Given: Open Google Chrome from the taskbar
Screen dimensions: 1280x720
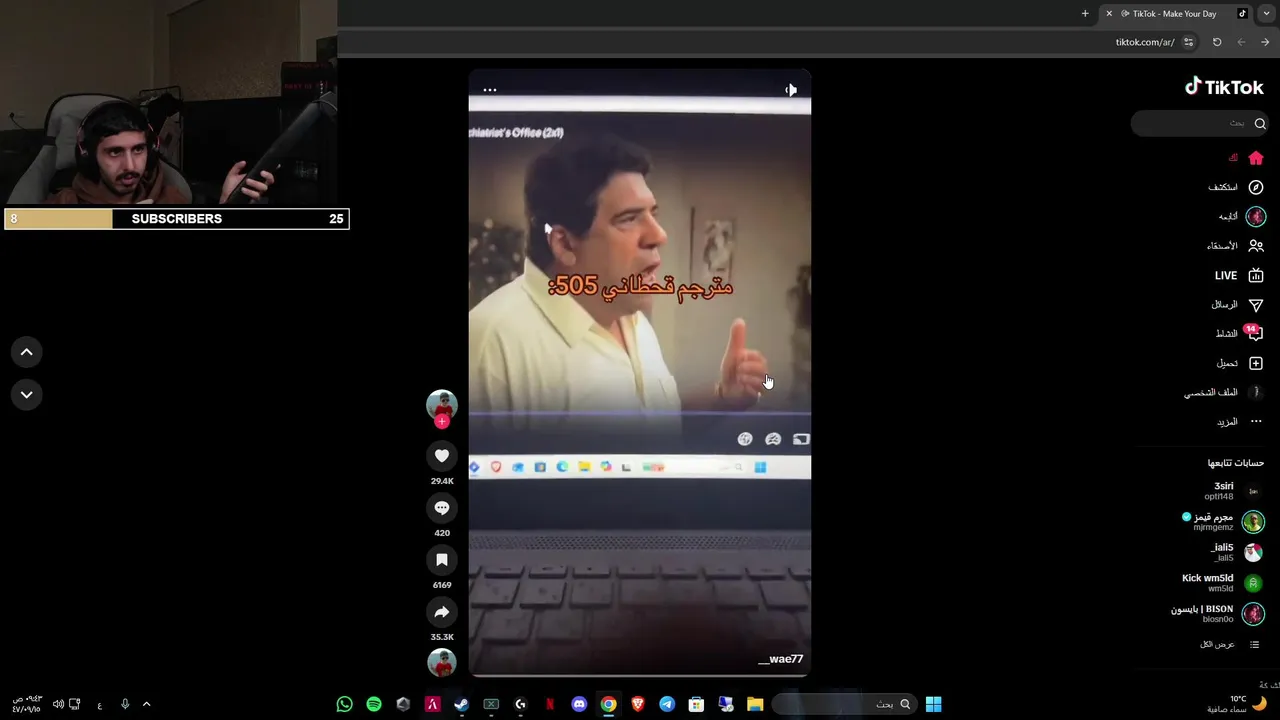Looking at the screenshot, I should [608, 704].
